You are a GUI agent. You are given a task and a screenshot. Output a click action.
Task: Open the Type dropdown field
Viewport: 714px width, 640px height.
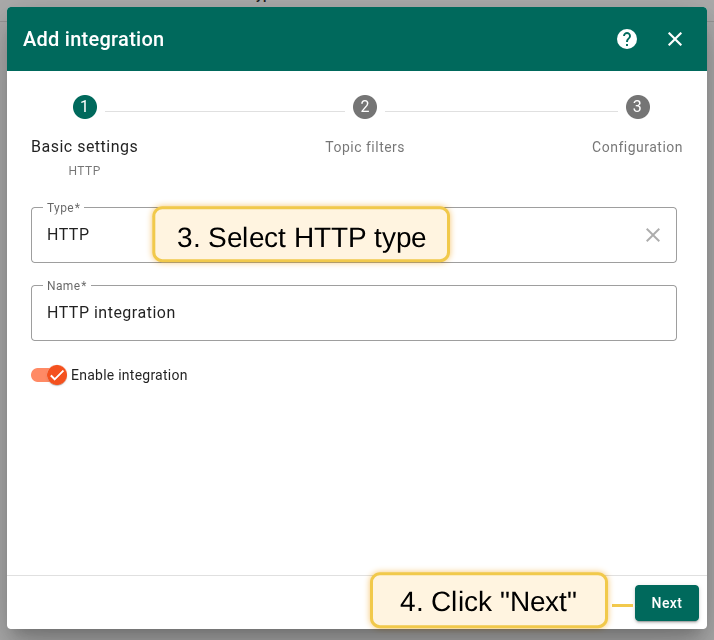[540, 236]
